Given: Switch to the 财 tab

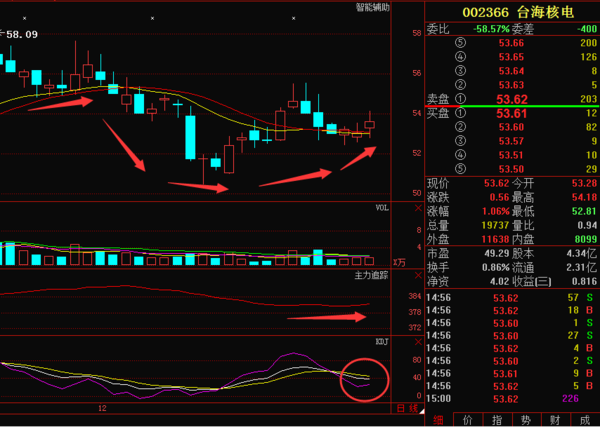Looking at the screenshot, I should point(555,420).
